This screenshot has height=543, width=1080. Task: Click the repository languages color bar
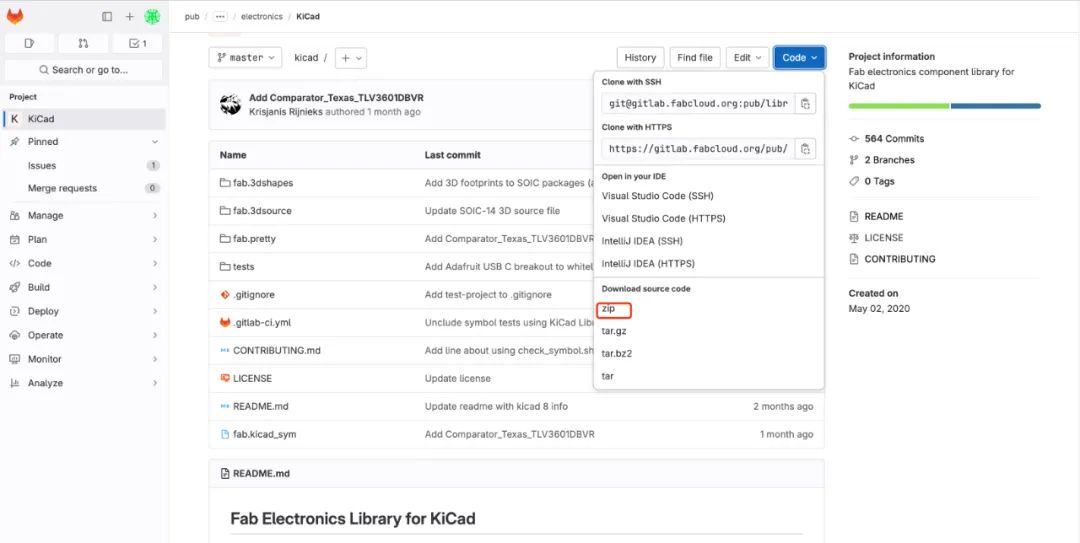(x=944, y=106)
